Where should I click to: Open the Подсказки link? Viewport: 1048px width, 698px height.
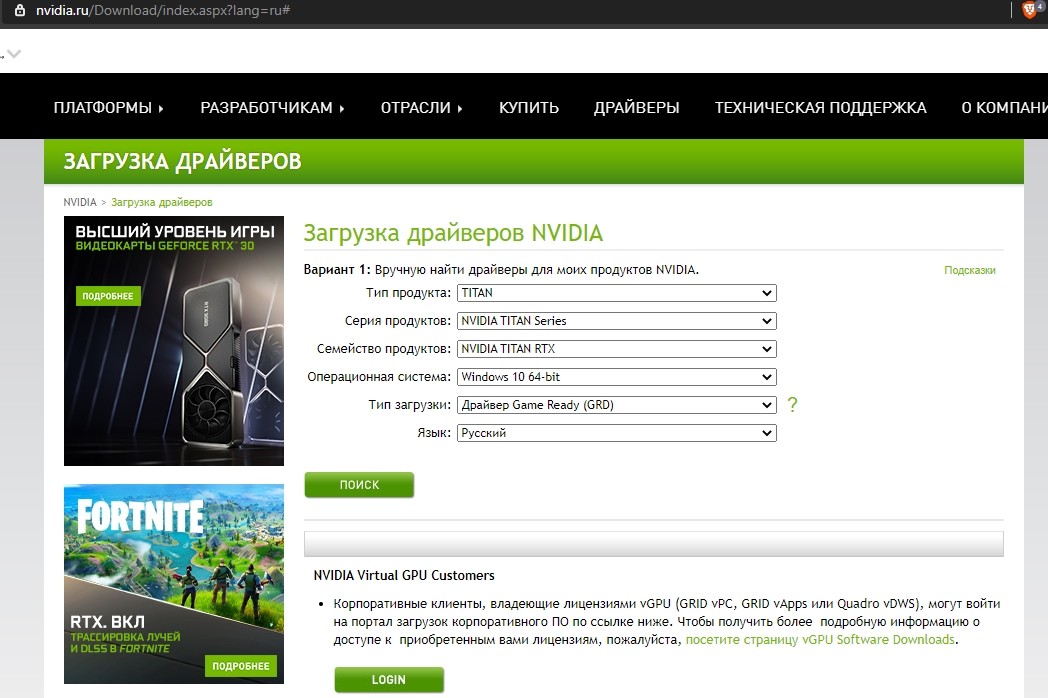[x=970, y=270]
